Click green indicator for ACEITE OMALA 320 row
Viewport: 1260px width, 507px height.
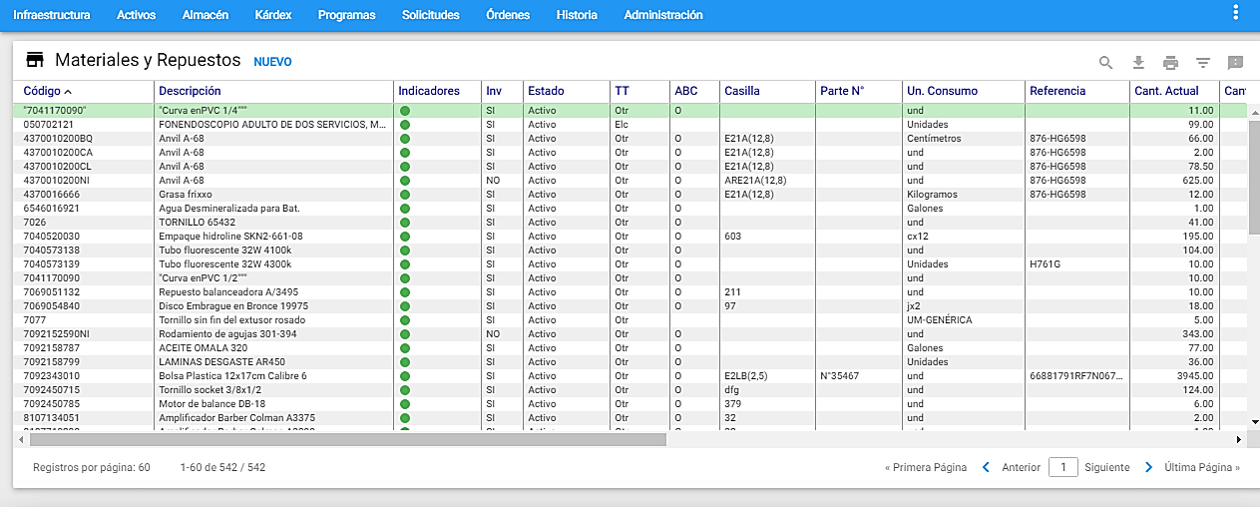405,349
